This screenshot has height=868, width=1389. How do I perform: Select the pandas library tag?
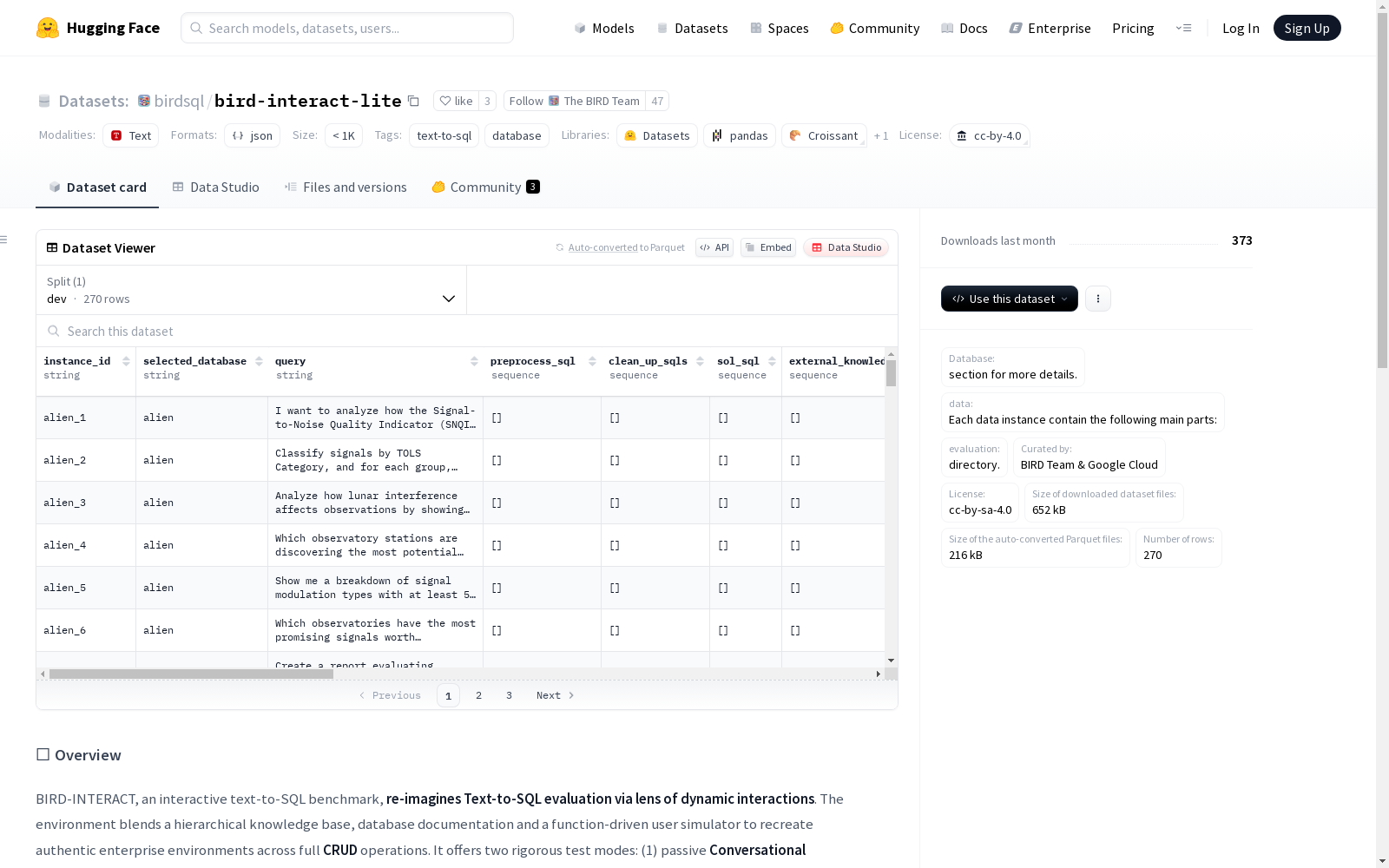pos(740,135)
